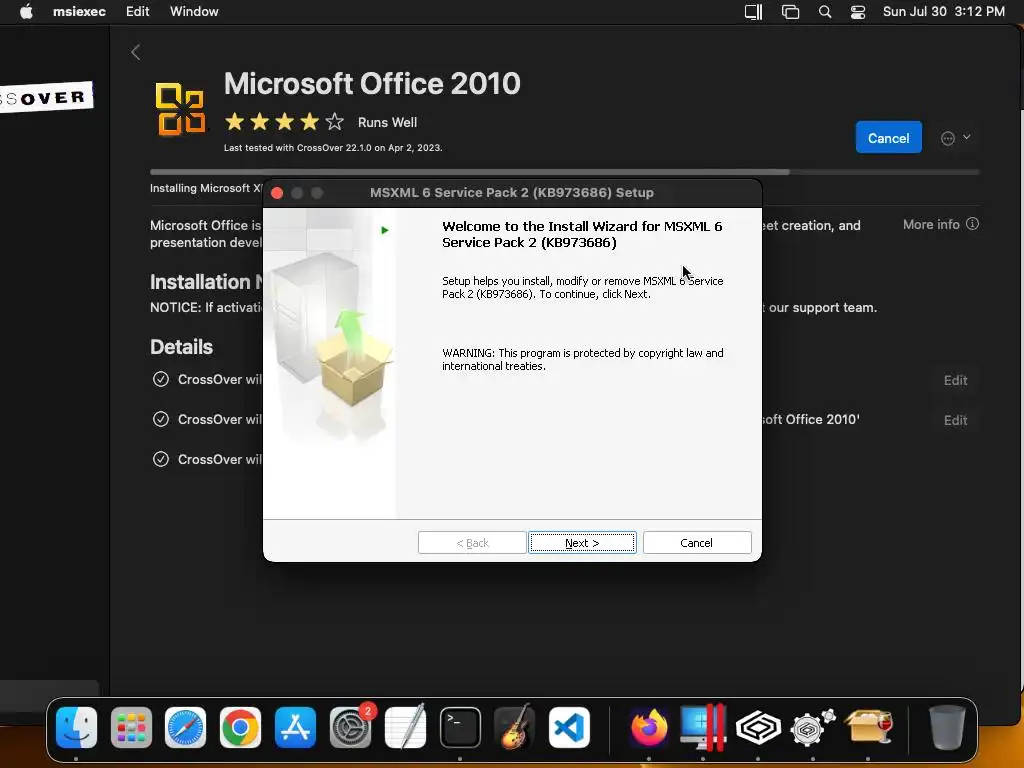Screen dimensions: 1024x768
Task: Launch GarageBand from the Dock
Action: pyautogui.click(x=515, y=727)
